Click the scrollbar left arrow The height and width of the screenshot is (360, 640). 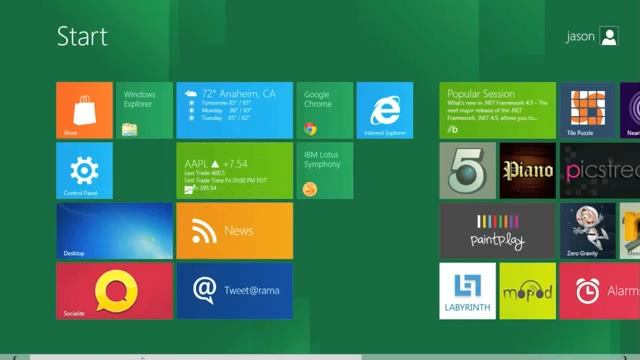click(x=15, y=358)
